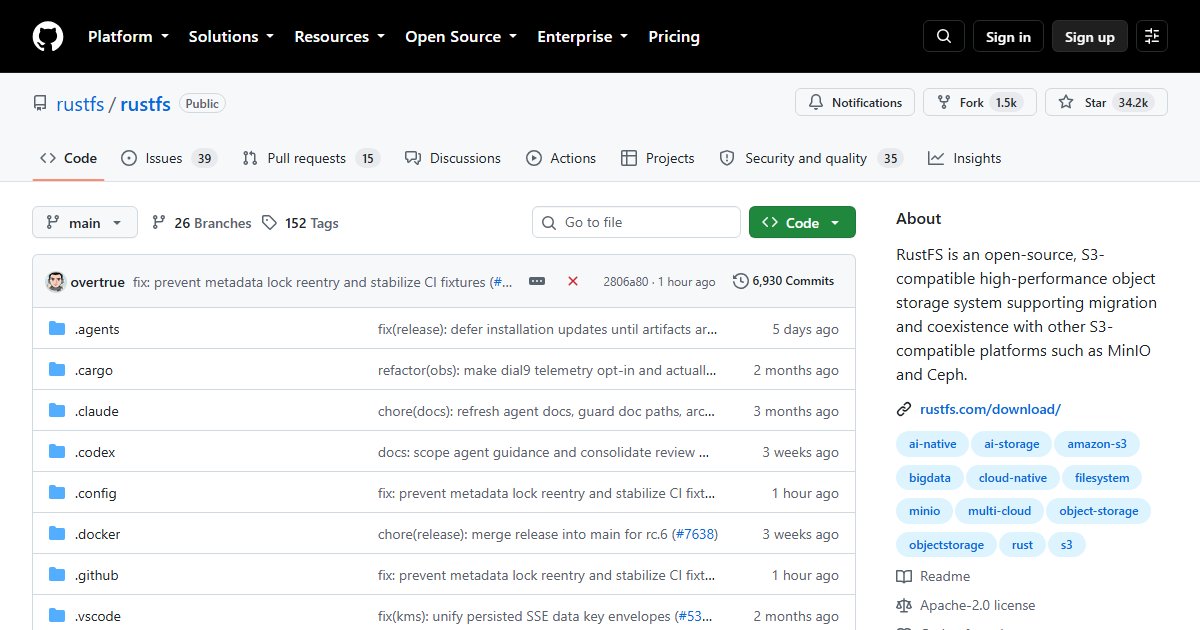
Task: Click the Go to file search field
Action: pyautogui.click(x=636, y=223)
